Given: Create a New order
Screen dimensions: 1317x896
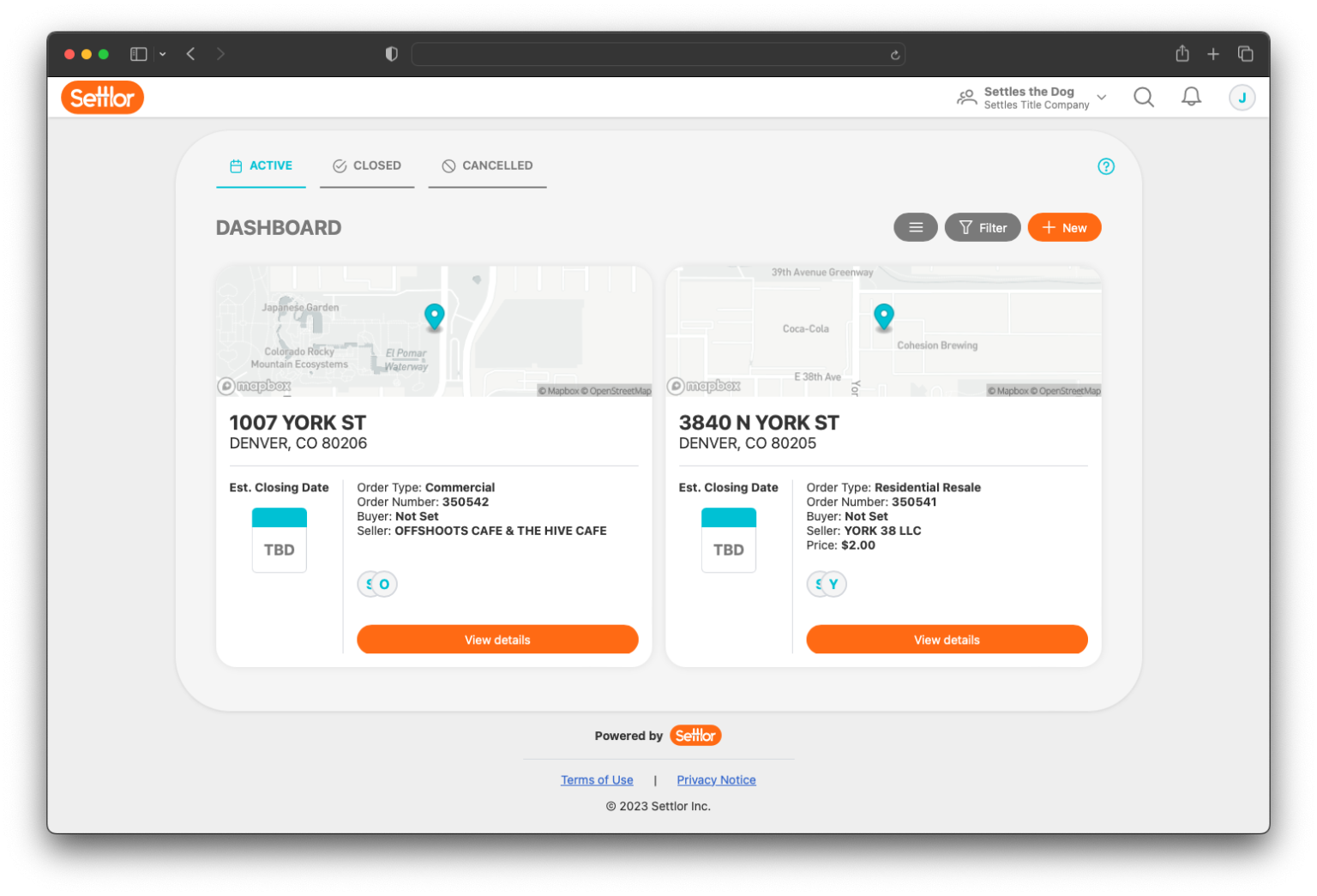Looking at the screenshot, I should coord(1063,227).
